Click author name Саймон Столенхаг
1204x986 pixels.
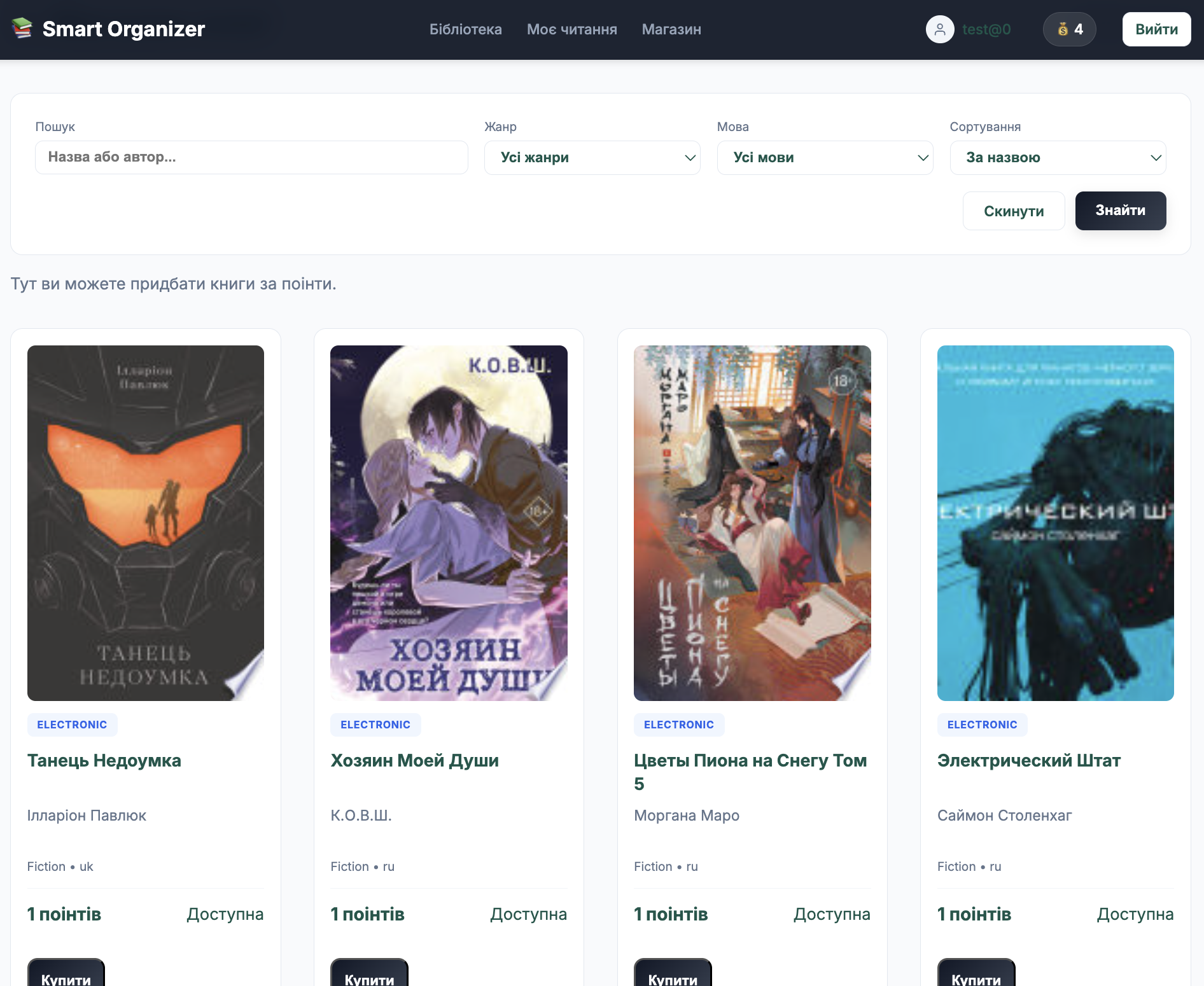click(x=1004, y=816)
